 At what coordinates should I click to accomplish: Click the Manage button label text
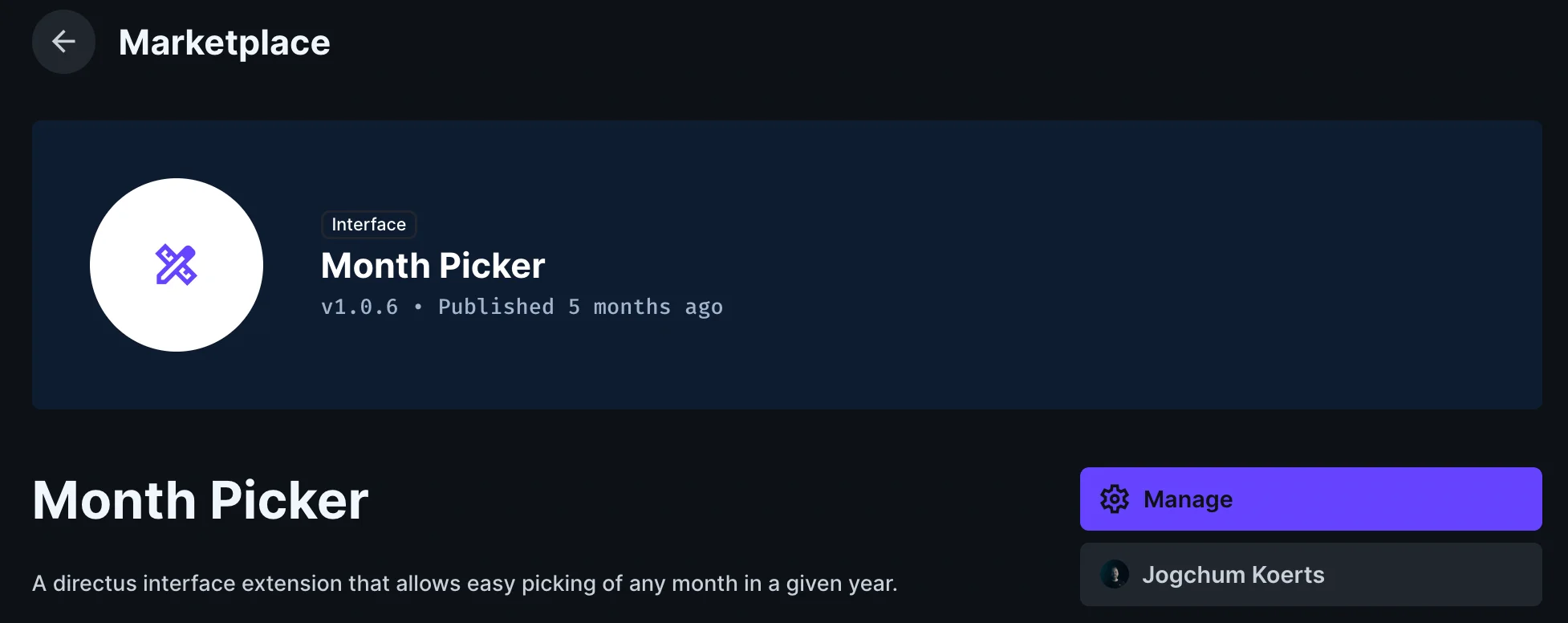click(1188, 499)
